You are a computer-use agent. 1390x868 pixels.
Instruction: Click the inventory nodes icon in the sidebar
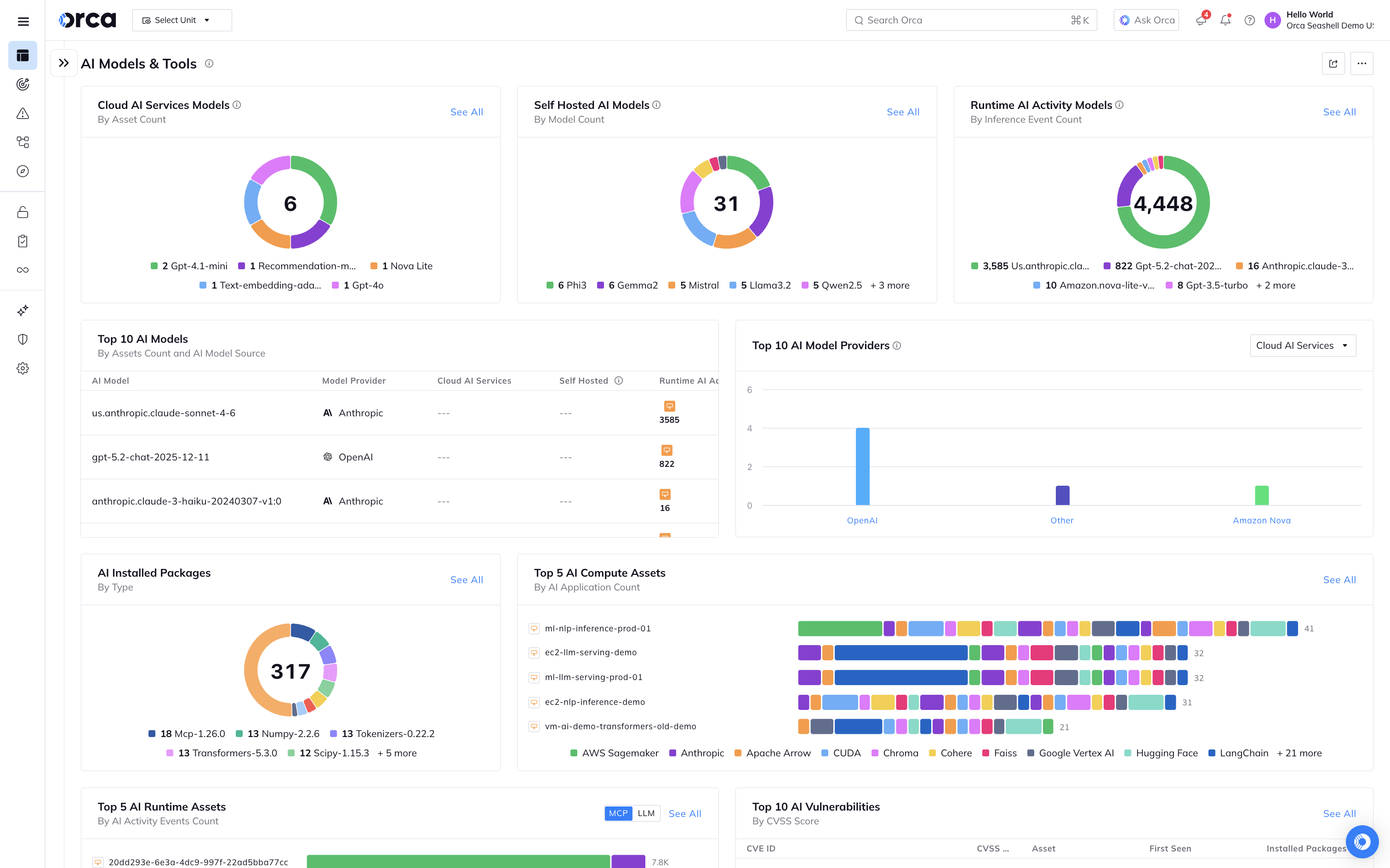pos(23,142)
